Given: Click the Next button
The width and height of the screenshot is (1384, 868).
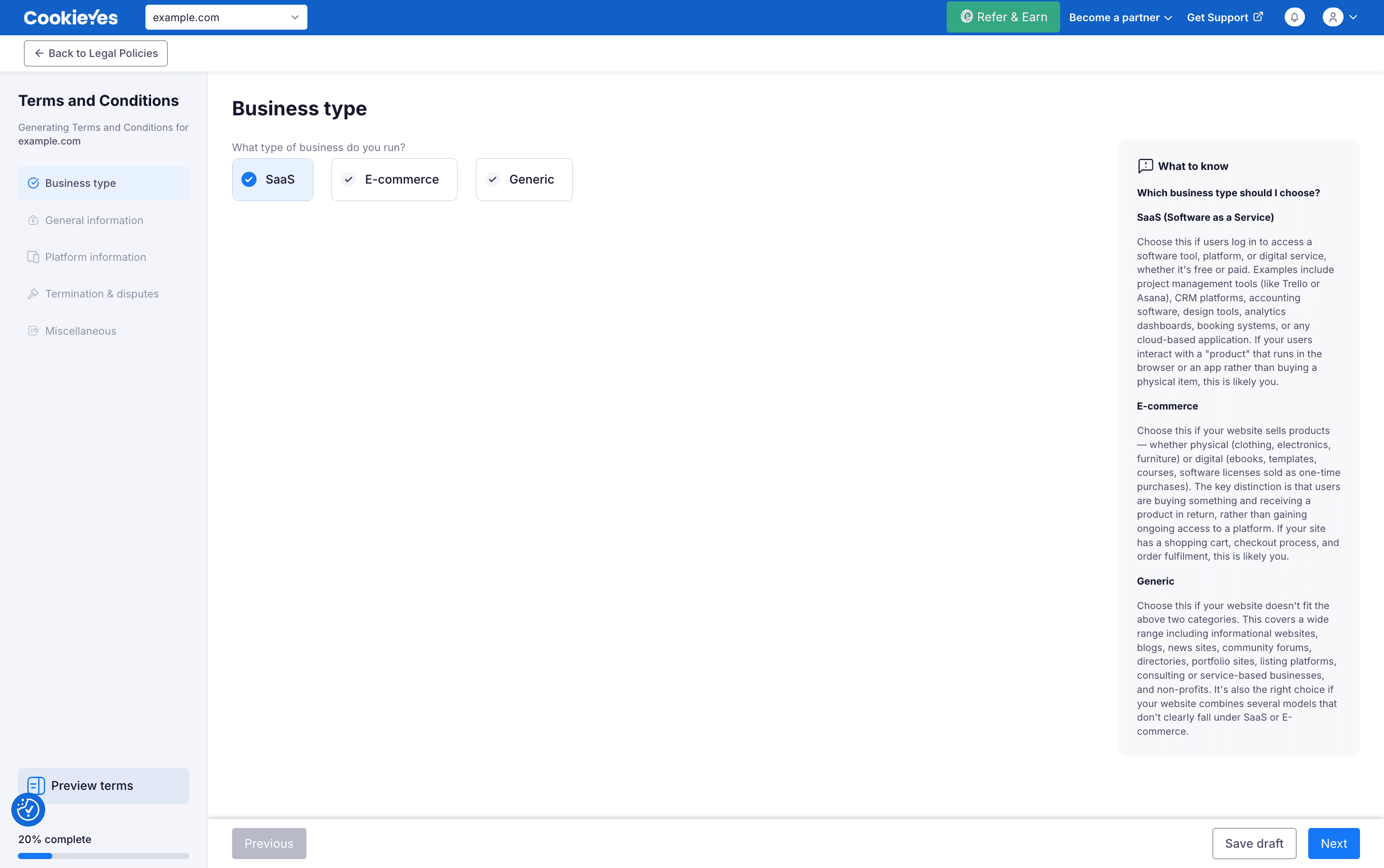Looking at the screenshot, I should pyautogui.click(x=1334, y=844).
